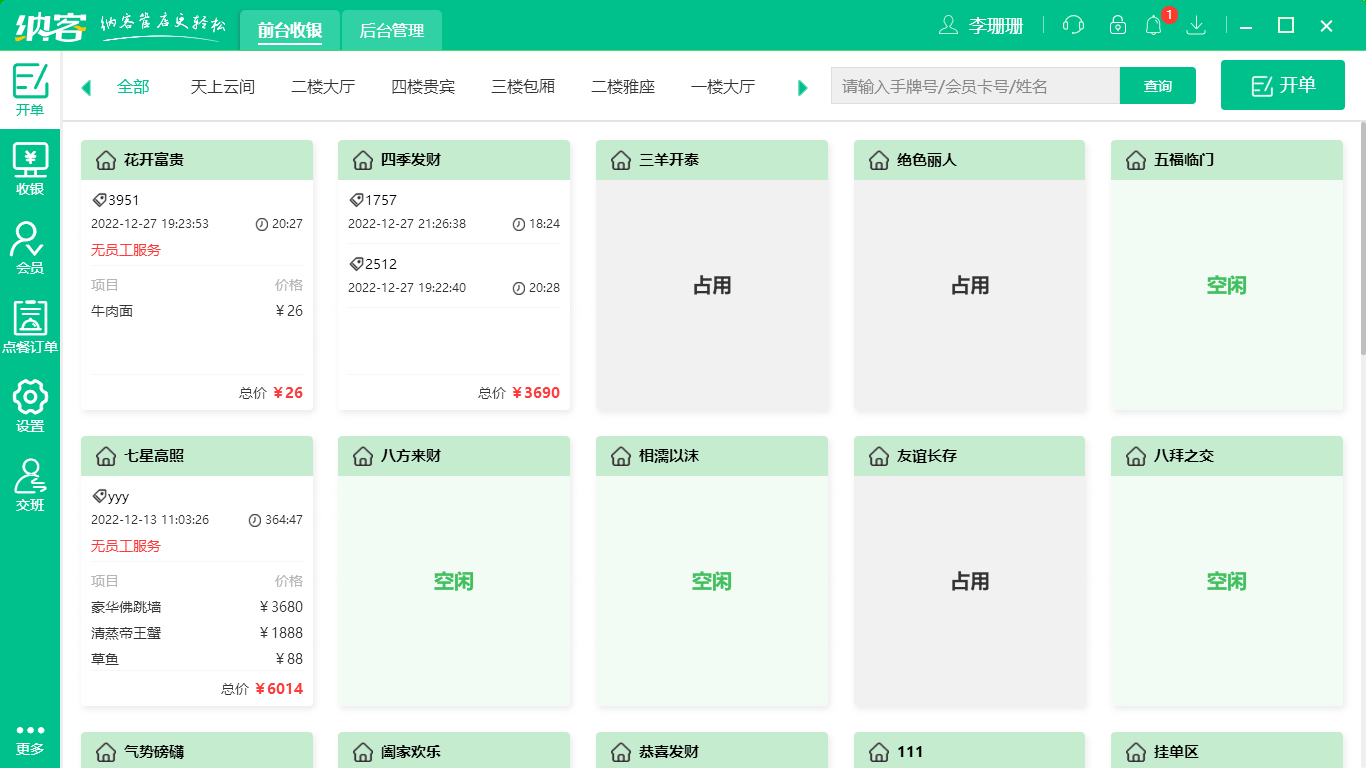Open the 设置 settings gear icon

tap(30, 406)
